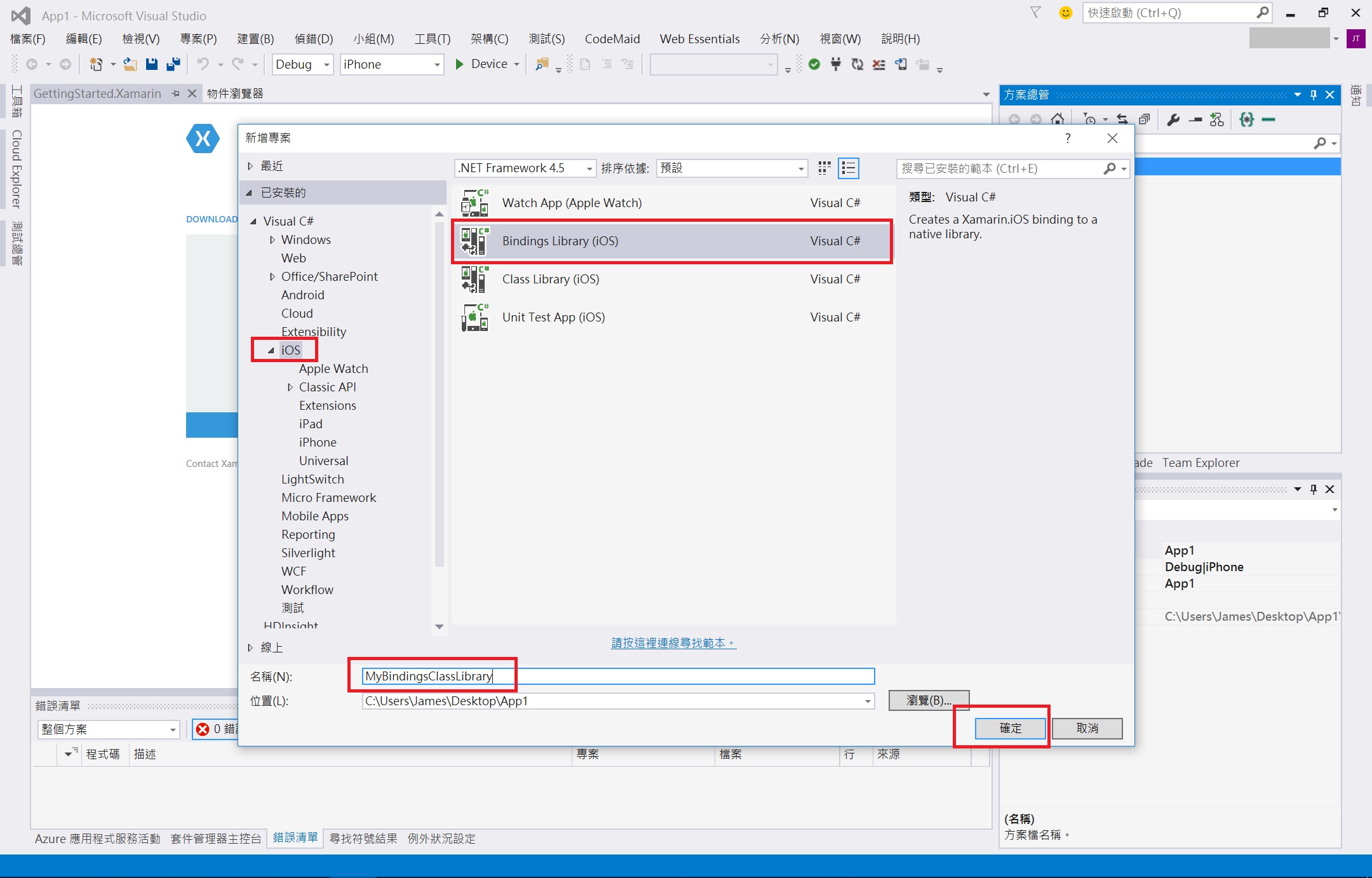Click the help question mark in dialog
Screen dimensions: 1372x878
pos(1068,138)
